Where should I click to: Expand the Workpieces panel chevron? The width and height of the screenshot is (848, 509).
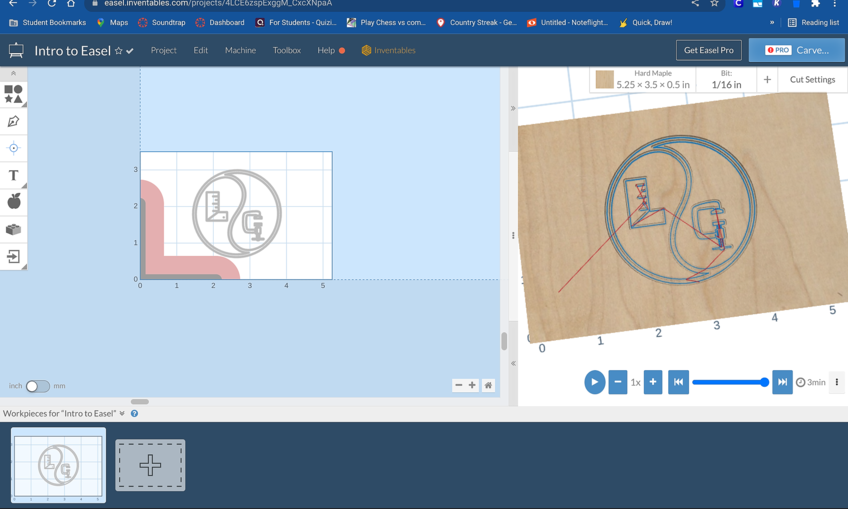[x=122, y=413]
